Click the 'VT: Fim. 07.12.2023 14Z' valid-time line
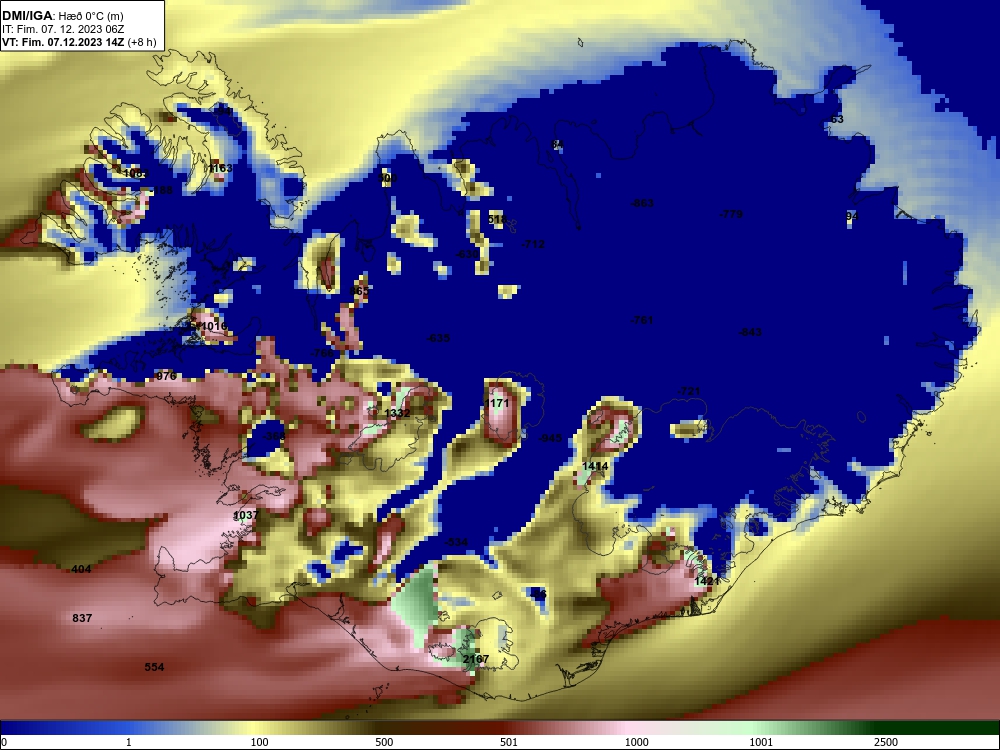Image resolution: width=1000 pixels, height=750 pixels. [x=63, y=42]
